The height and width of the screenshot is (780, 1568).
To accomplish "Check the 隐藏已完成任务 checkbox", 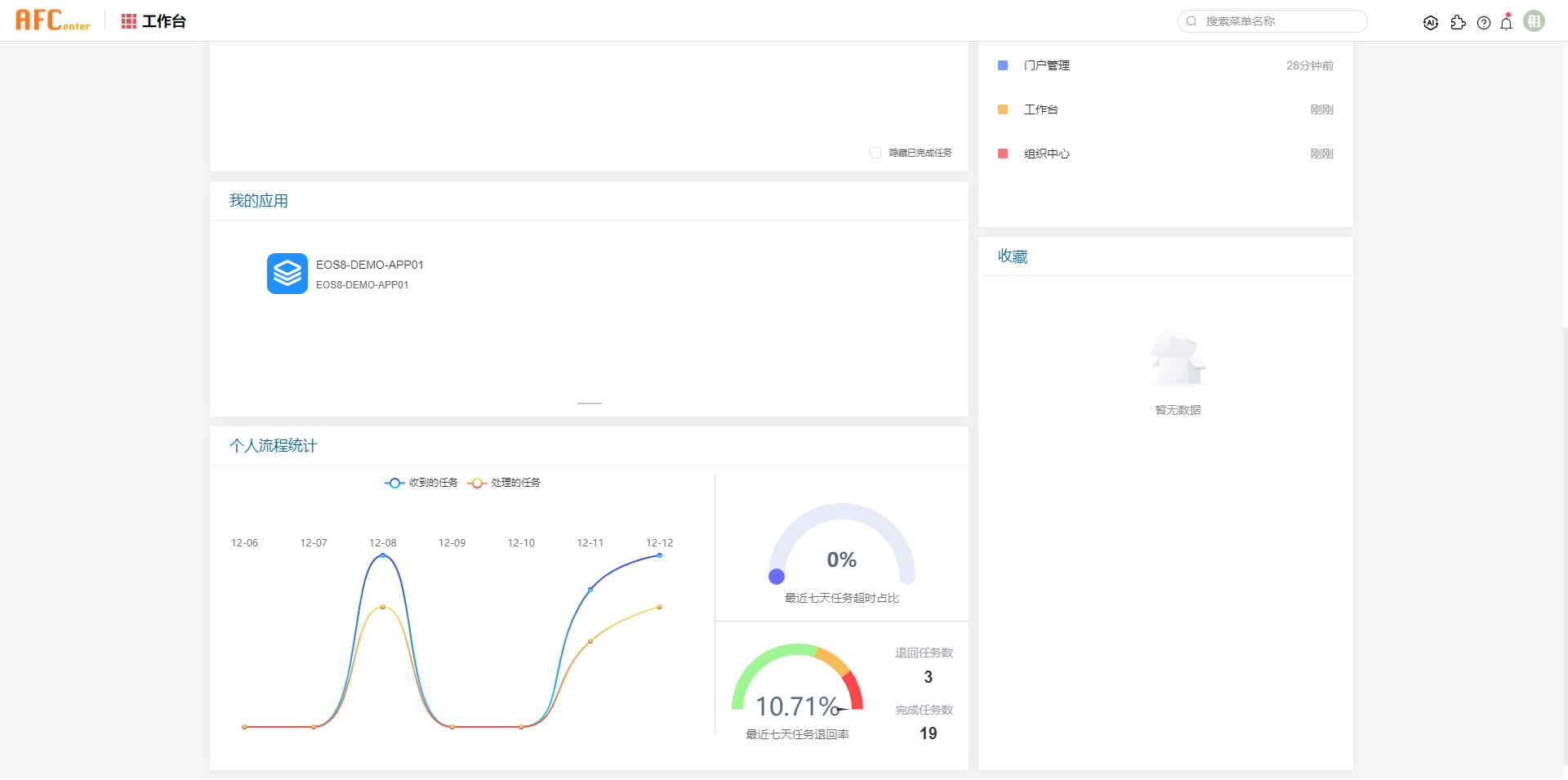I will [x=875, y=153].
